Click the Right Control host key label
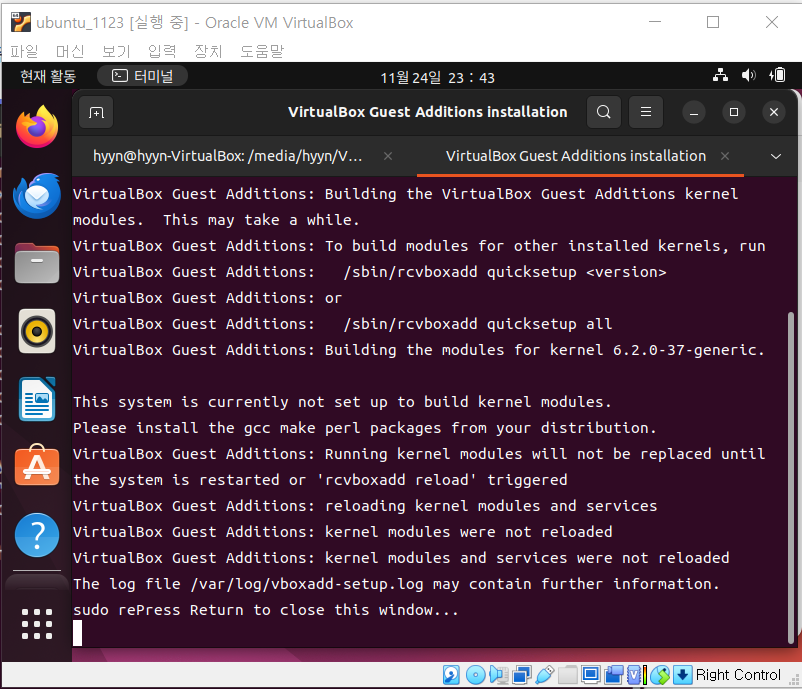802x689 pixels. pyautogui.click(x=738, y=675)
